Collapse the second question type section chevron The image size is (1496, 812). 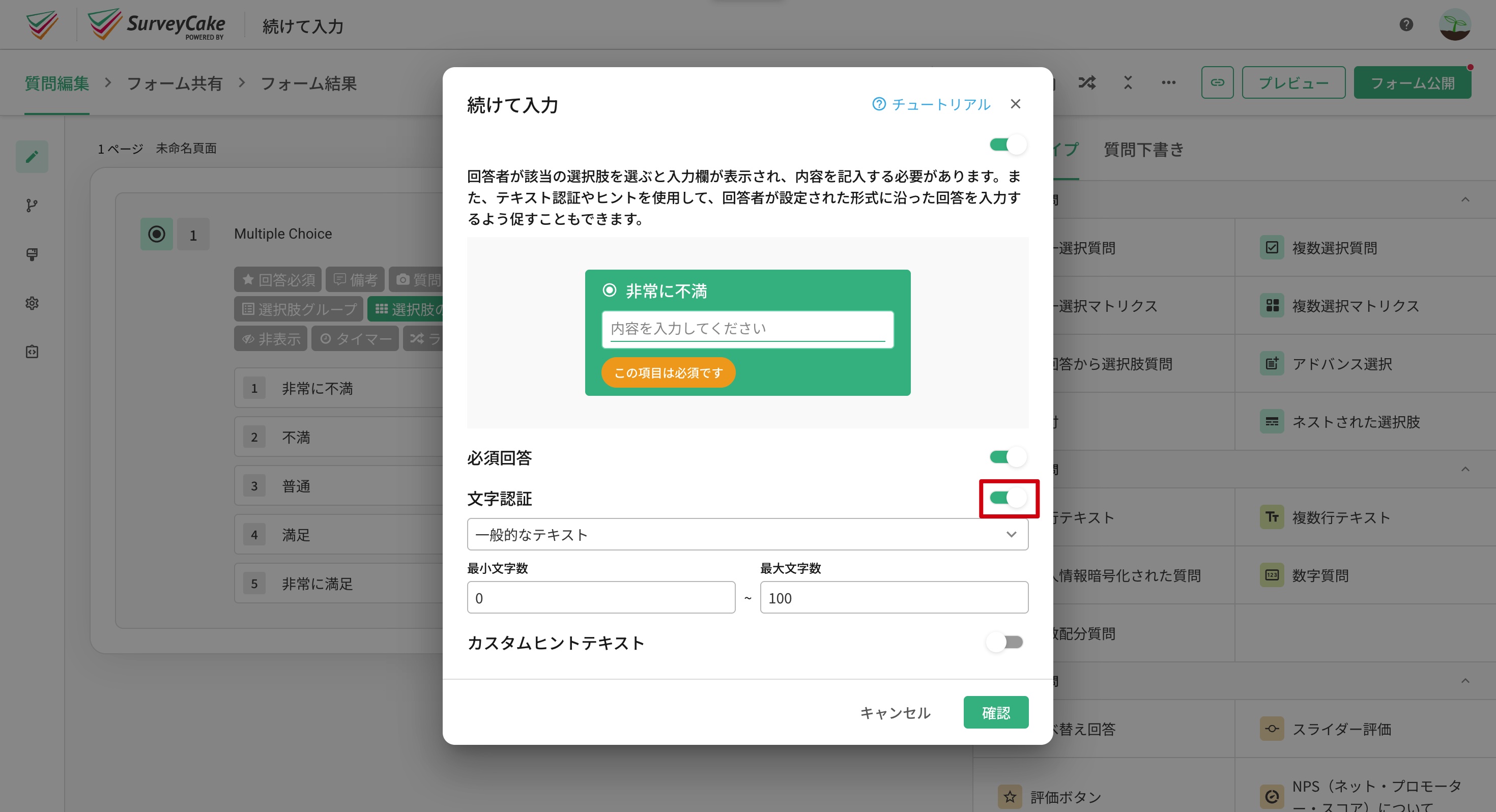pos(1465,469)
